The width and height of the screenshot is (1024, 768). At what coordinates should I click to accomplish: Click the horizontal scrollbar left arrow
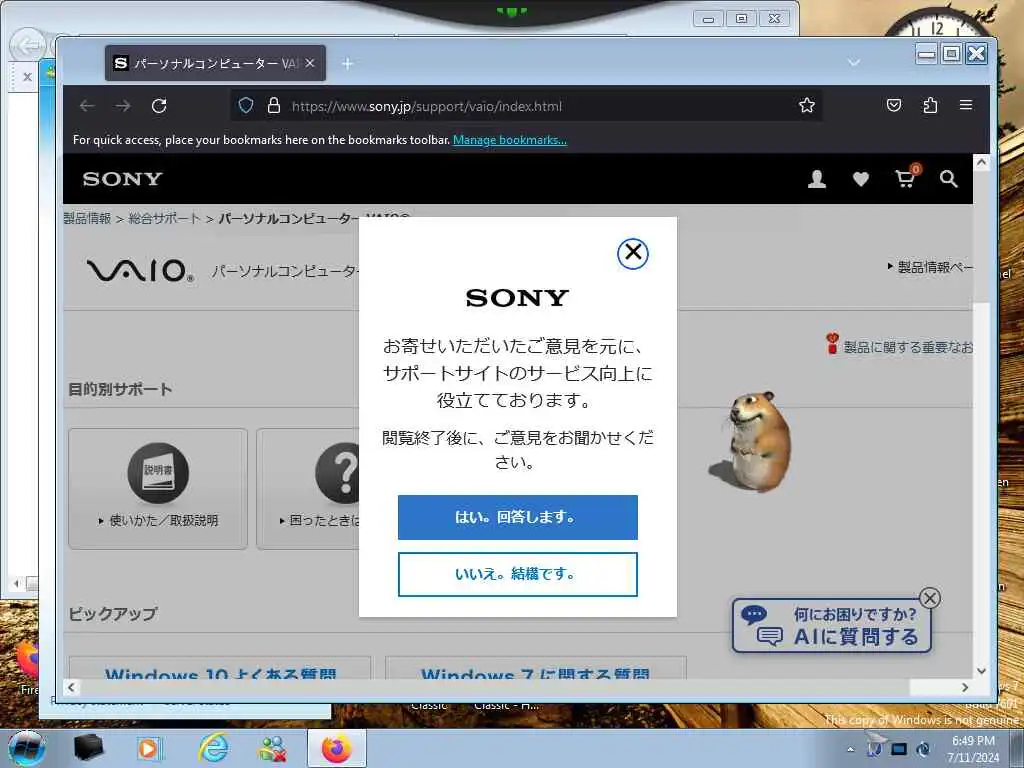pyautogui.click(x=72, y=687)
